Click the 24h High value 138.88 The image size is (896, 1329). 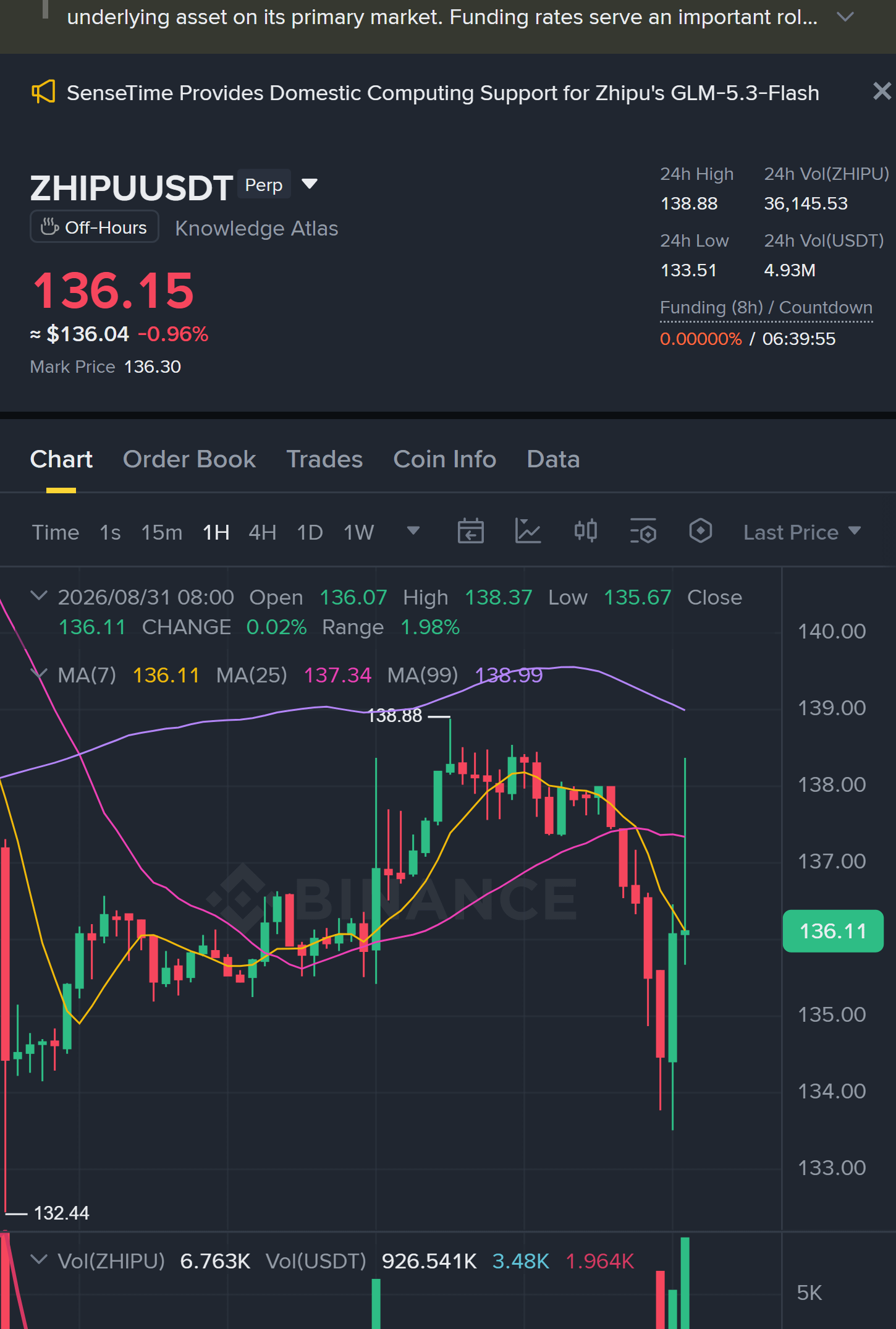(x=689, y=203)
